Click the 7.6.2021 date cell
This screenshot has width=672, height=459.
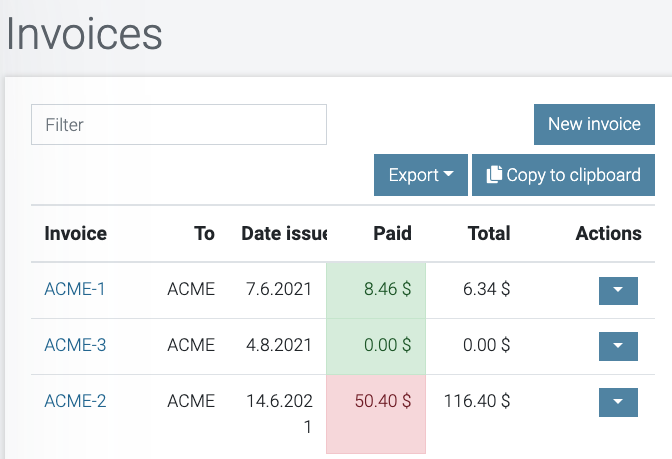[279, 290]
